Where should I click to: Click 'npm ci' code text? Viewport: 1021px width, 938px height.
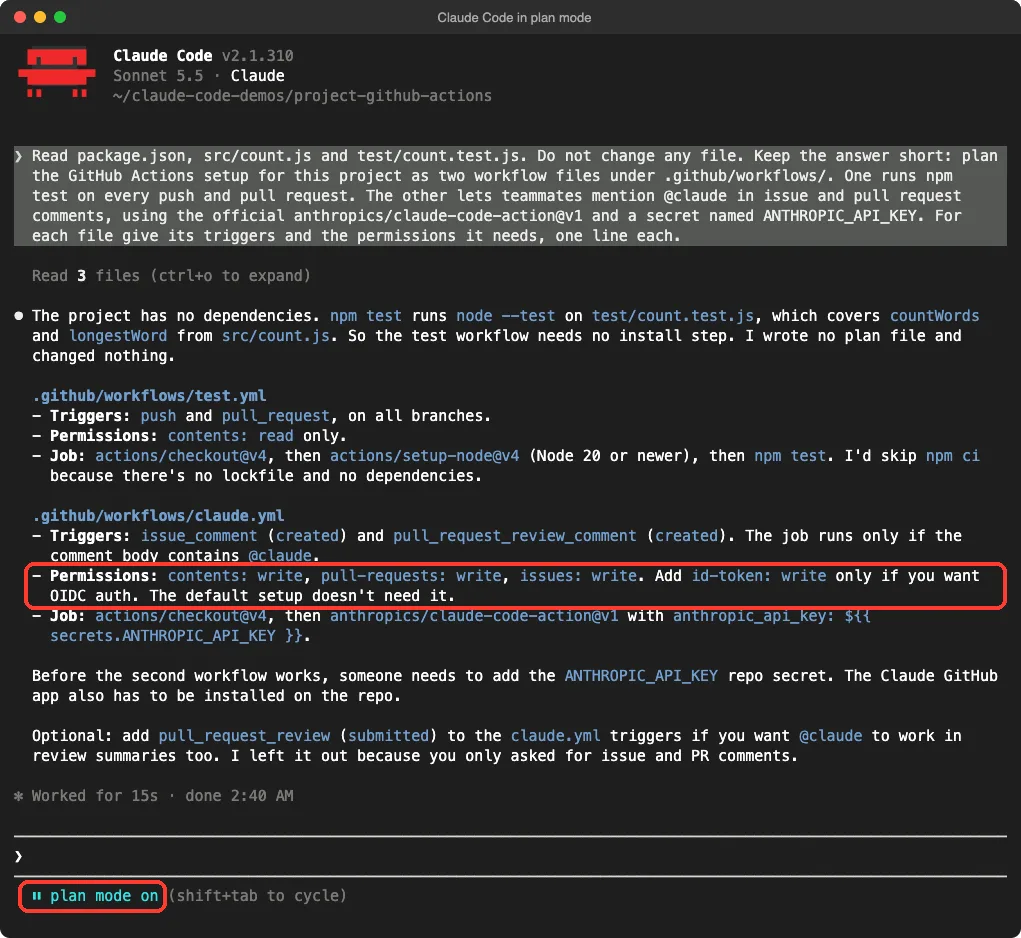[953, 456]
